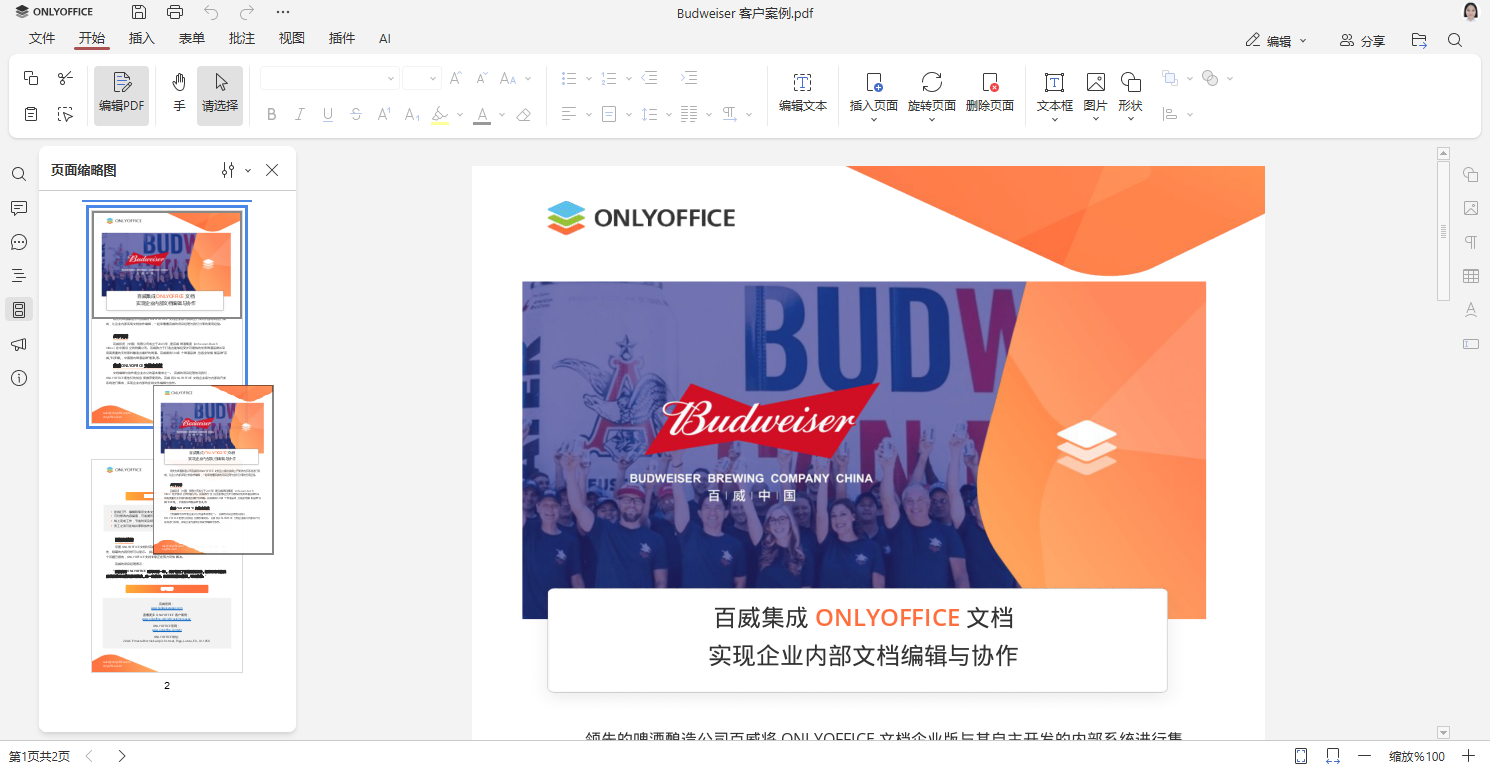Switch to the 批注 tab

click(x=242, y=39)
